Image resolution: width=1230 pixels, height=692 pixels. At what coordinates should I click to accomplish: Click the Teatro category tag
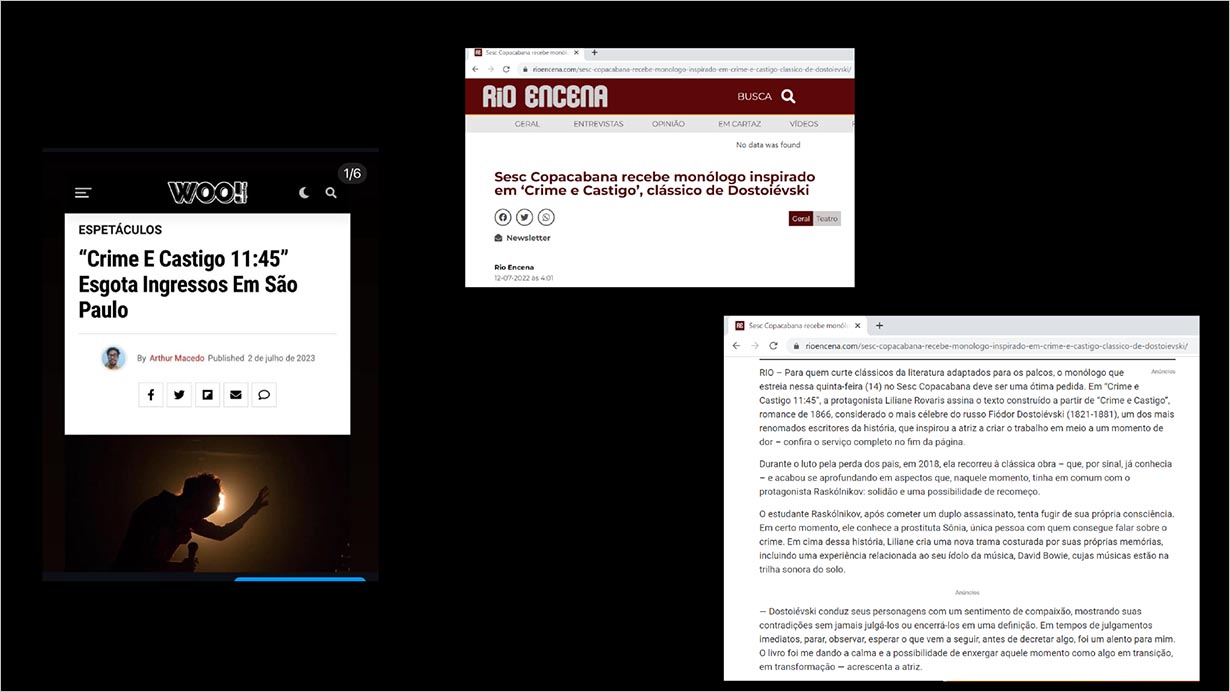coord(827,219)
